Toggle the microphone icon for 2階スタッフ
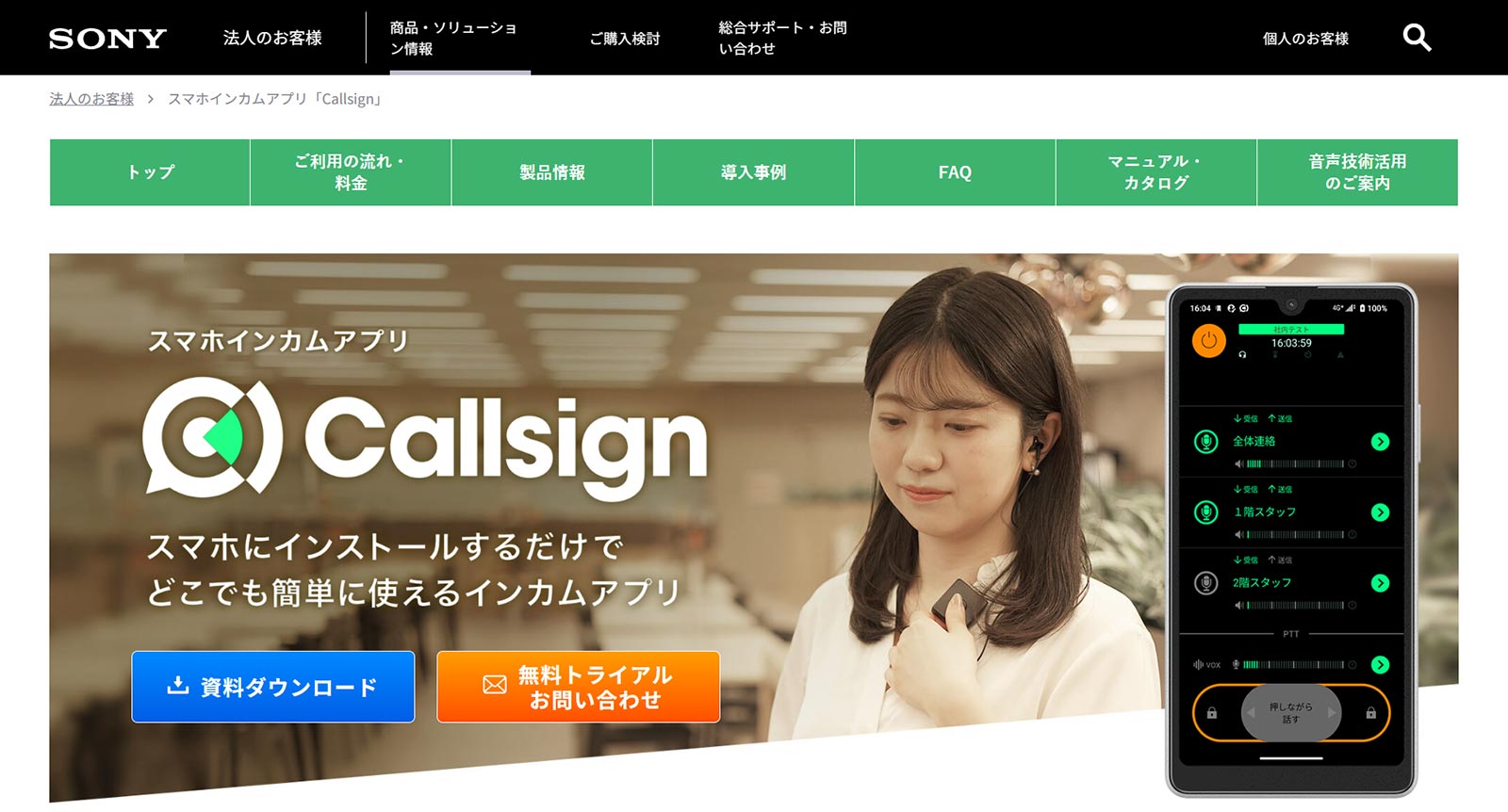 (x=1206, y=583)
